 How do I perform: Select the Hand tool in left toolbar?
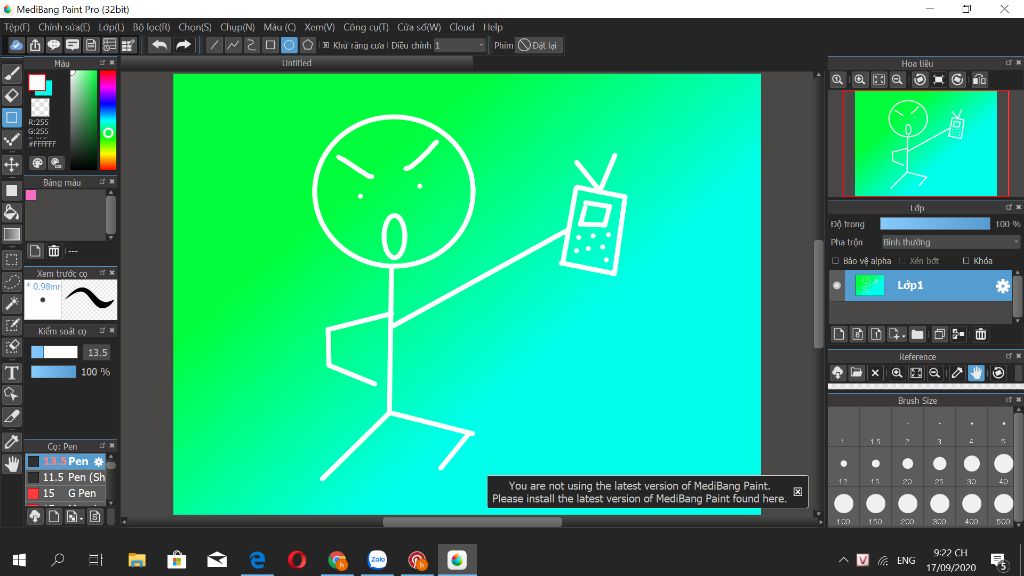pos(12,464)
